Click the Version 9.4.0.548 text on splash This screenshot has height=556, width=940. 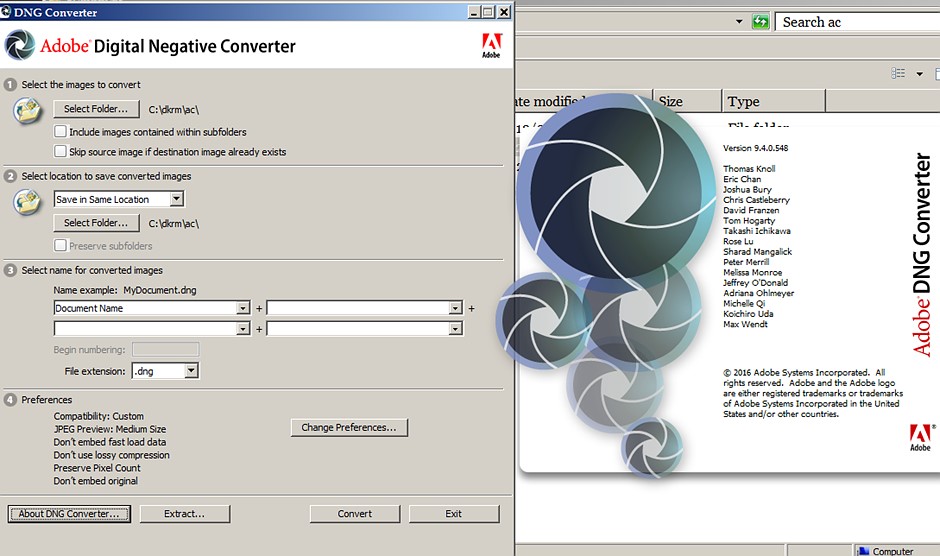[x=755, y=148]
